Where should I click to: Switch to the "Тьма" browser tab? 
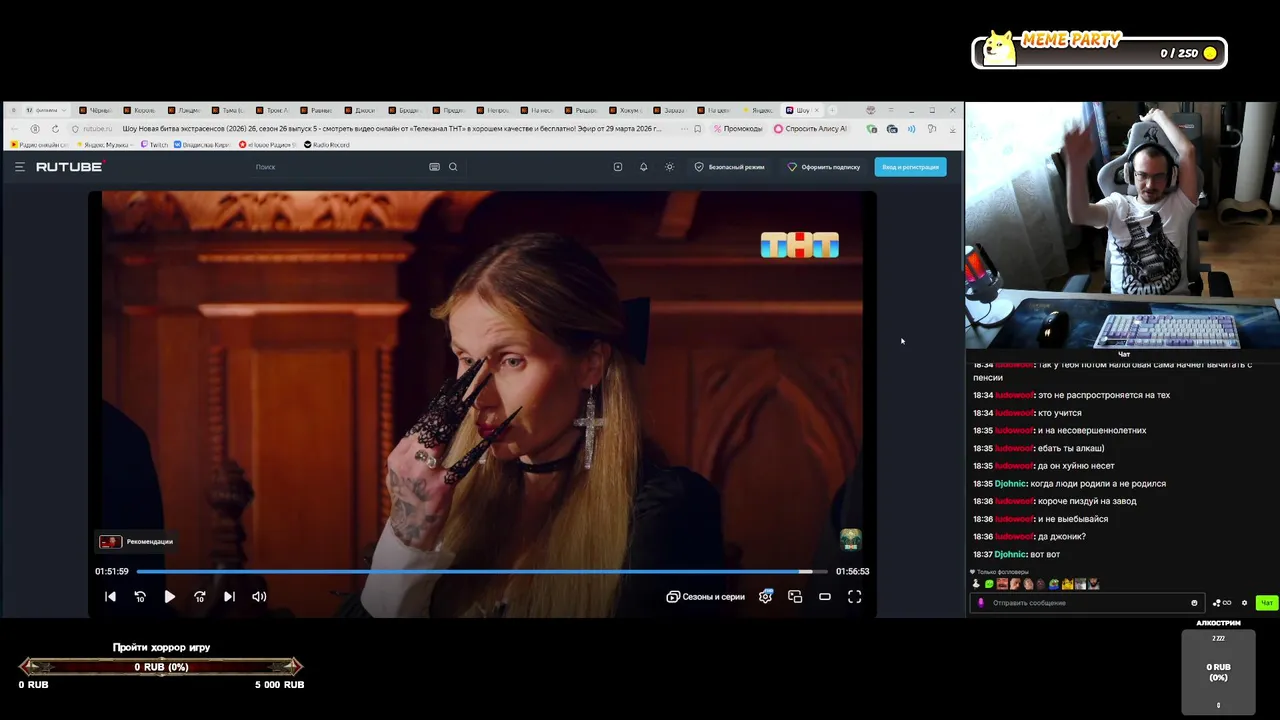230,110
